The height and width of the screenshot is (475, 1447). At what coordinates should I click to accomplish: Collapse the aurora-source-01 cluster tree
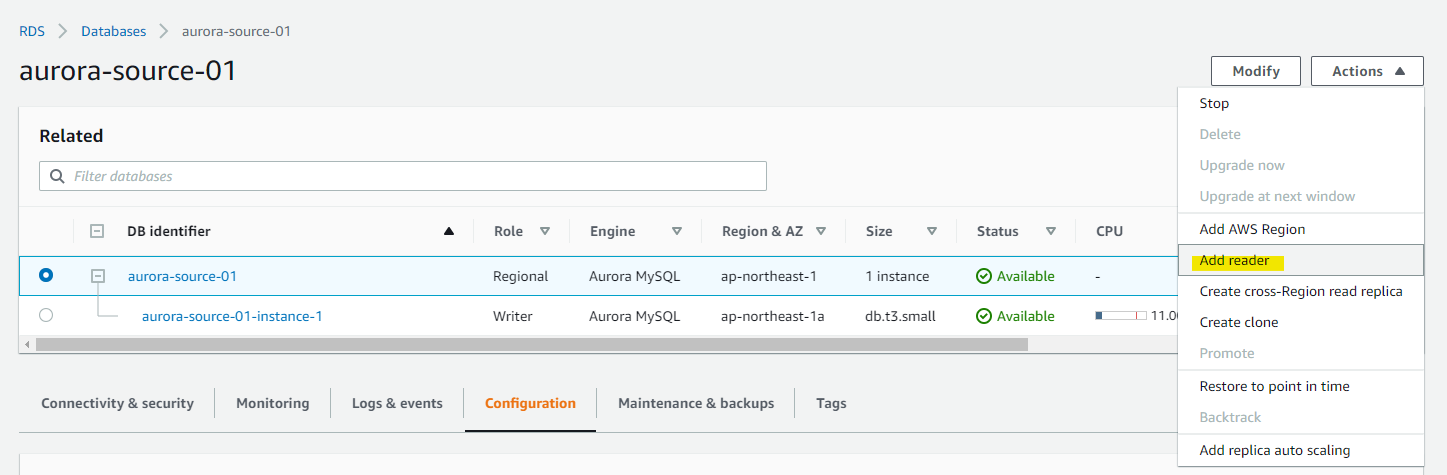(98, 275)
